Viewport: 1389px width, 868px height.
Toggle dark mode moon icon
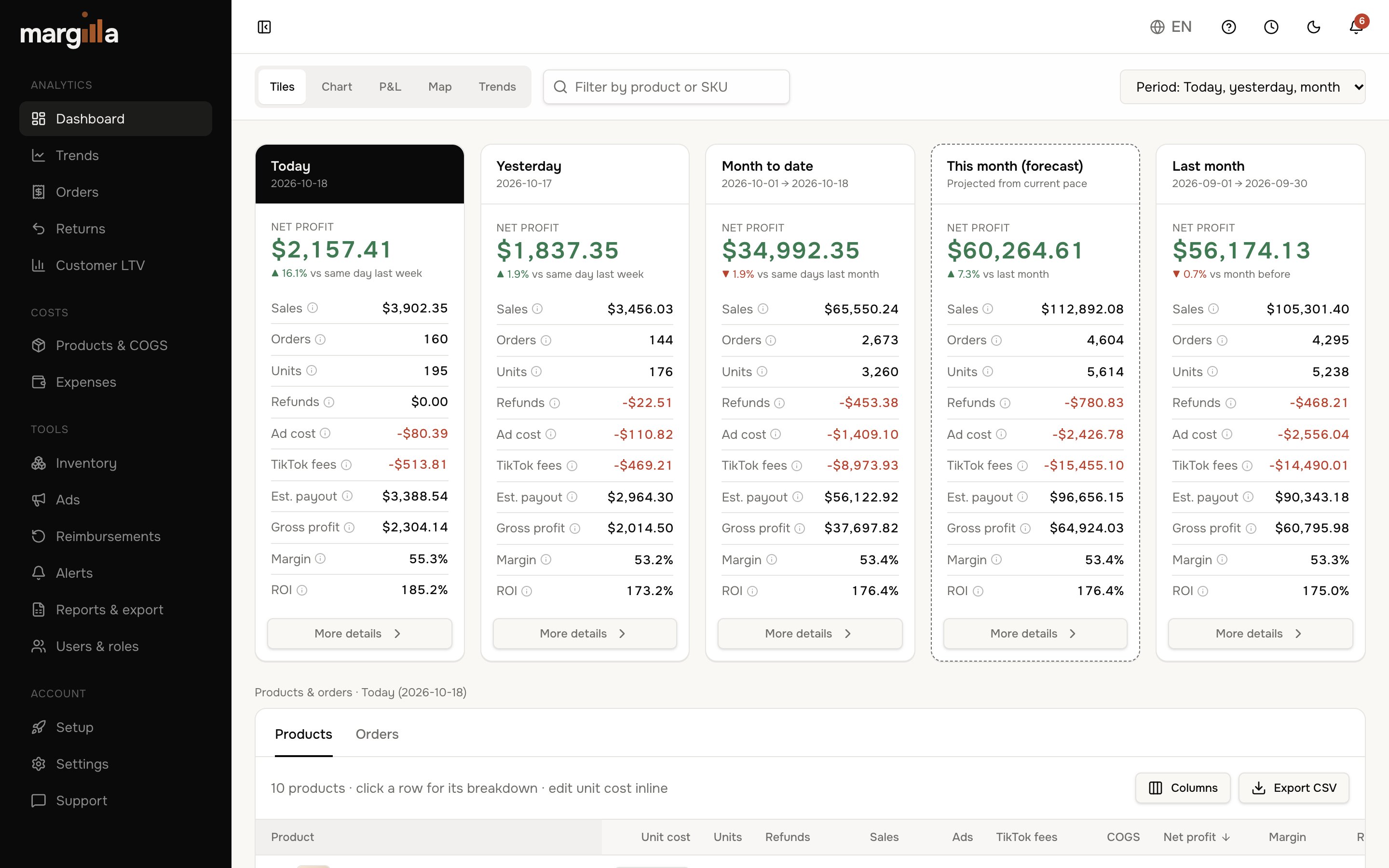tap(1313, 27)
